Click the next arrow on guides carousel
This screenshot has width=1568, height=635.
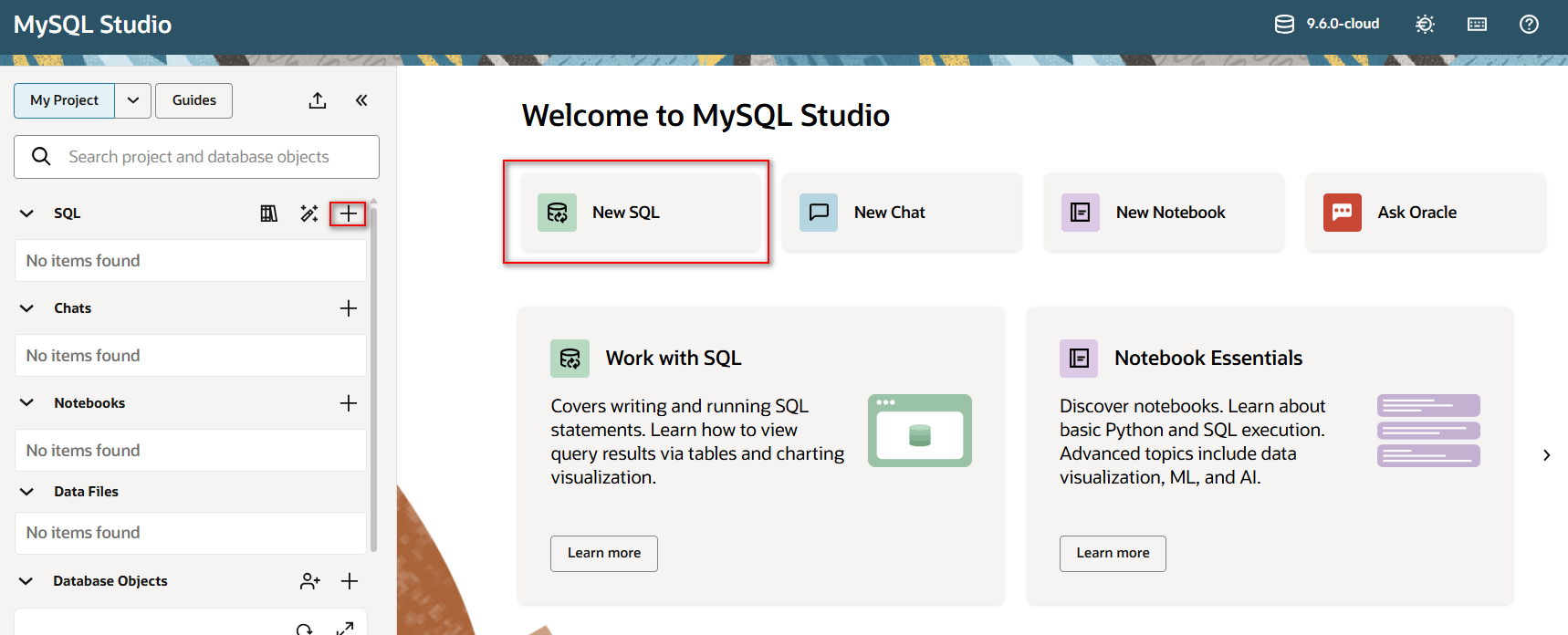[x=1546, y=455]
